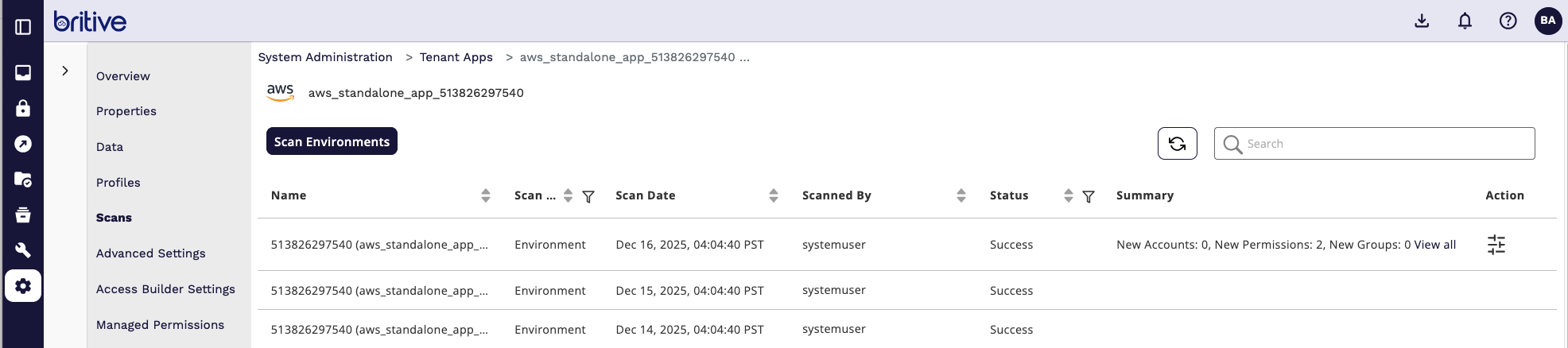The image size is (1568, 348).
Task: Go to Advanced Settings section
Action: tap(151, 253)
